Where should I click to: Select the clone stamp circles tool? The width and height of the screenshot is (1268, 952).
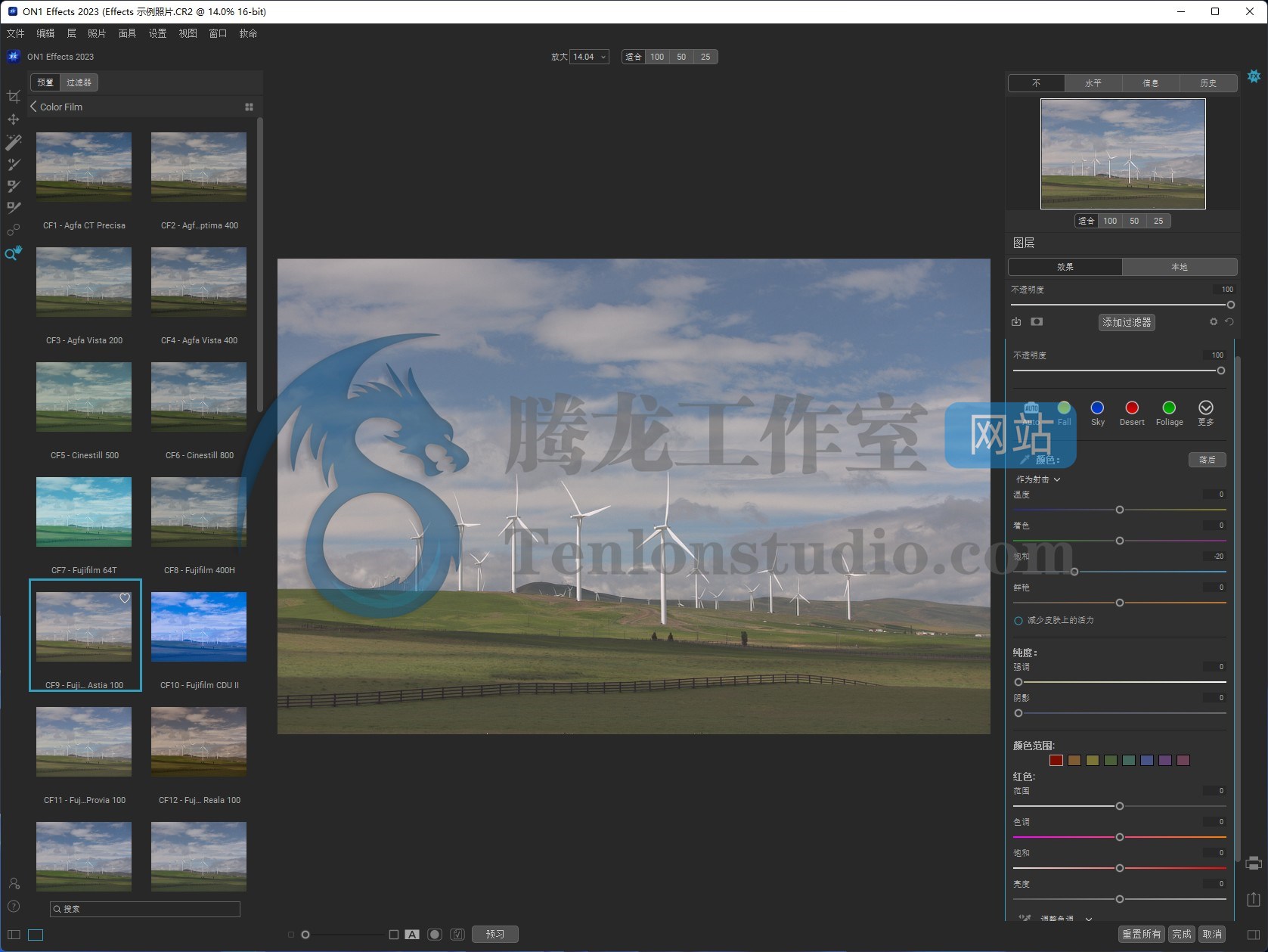point(13,230)
